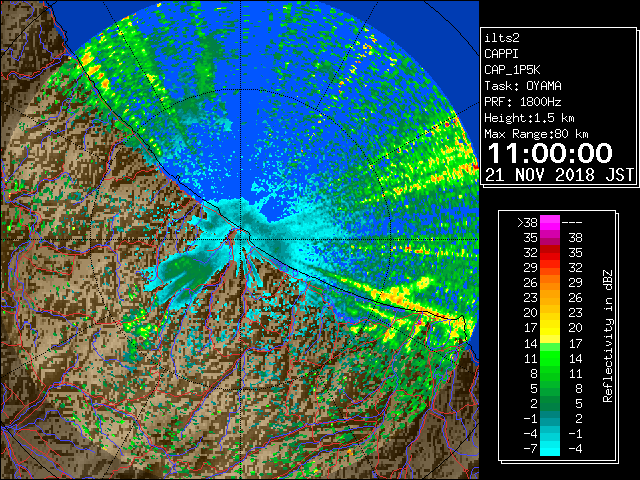Click the 'Reflectivity in dBZ' axis label
The height and width of the screenshot is (480, 640).
click(608, 336)
